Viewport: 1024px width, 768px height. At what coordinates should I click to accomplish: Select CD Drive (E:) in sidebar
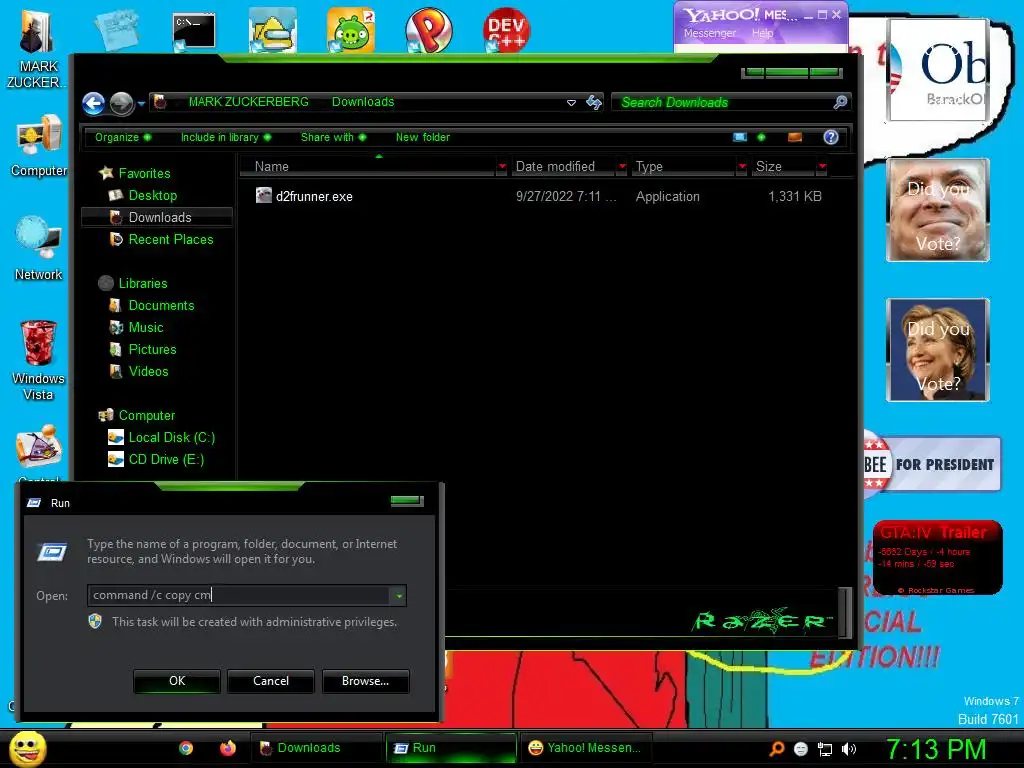tap(166, 459)
